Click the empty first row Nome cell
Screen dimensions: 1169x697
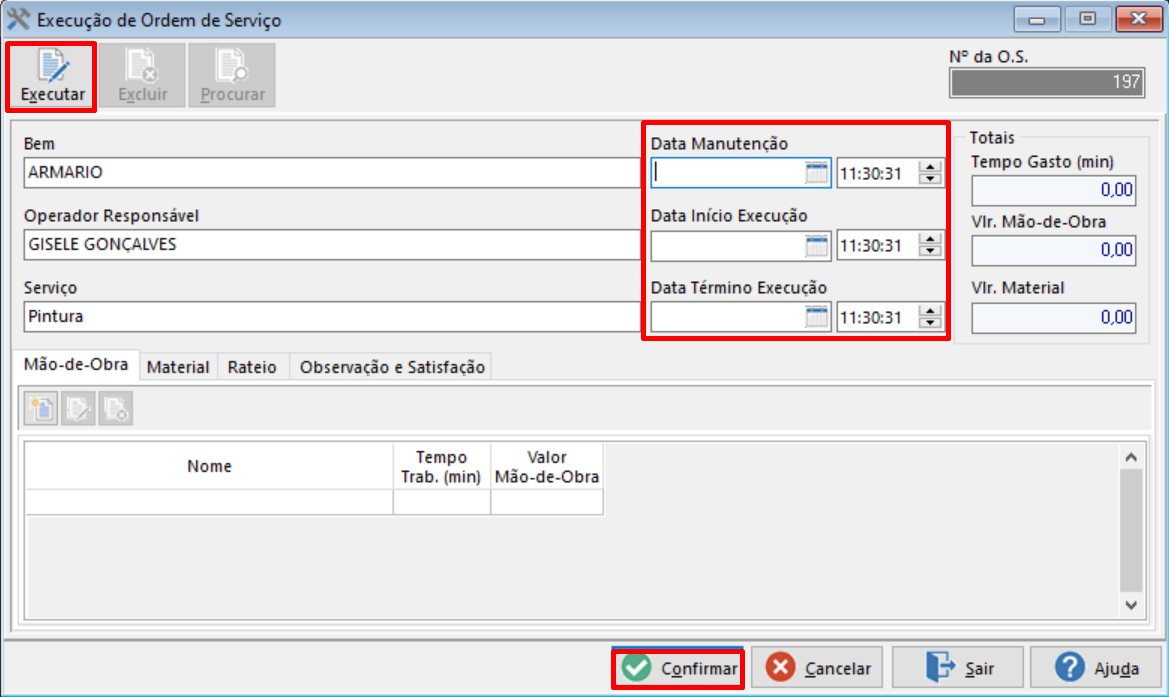click(209, 502)
